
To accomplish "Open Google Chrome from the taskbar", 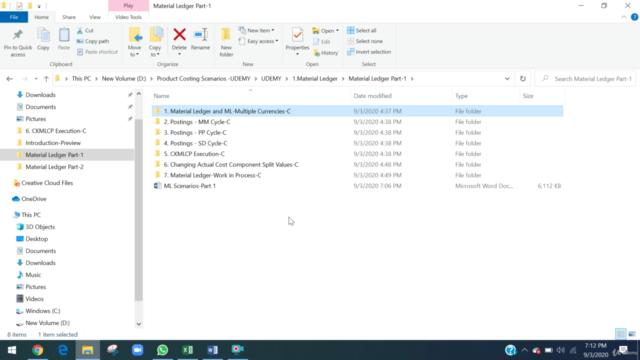I will (x=38, y=350).
